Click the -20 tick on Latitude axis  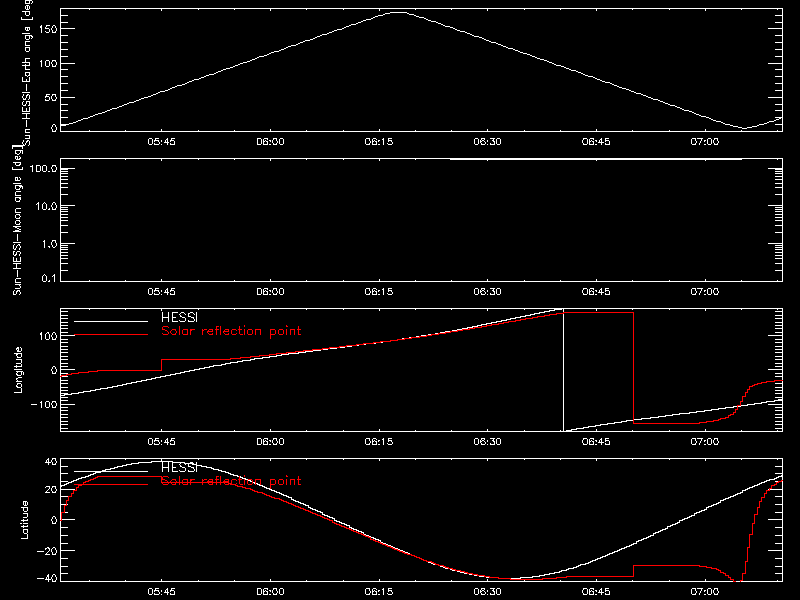coord(48,551)
